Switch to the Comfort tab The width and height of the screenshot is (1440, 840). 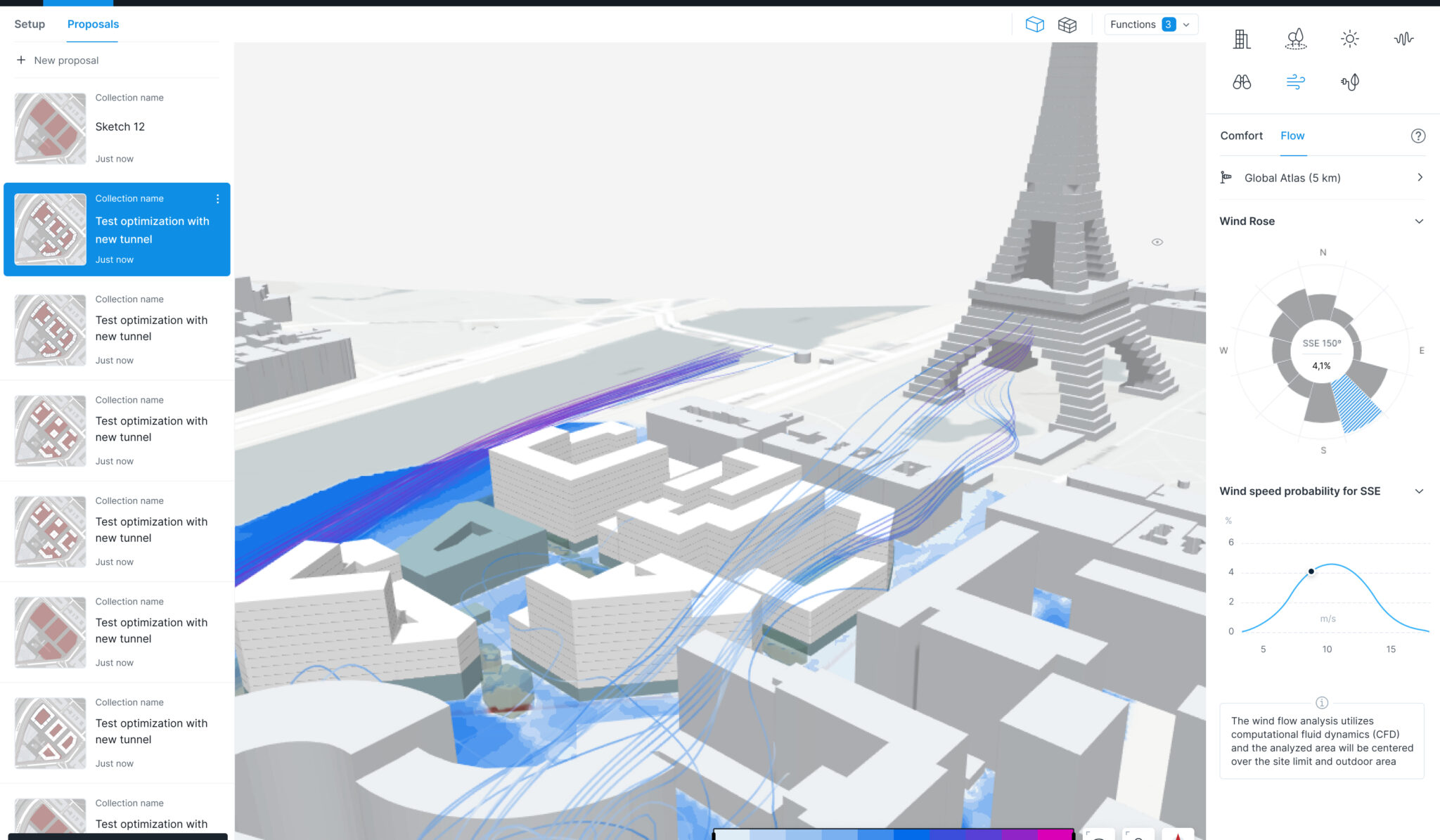(1241, 136)
